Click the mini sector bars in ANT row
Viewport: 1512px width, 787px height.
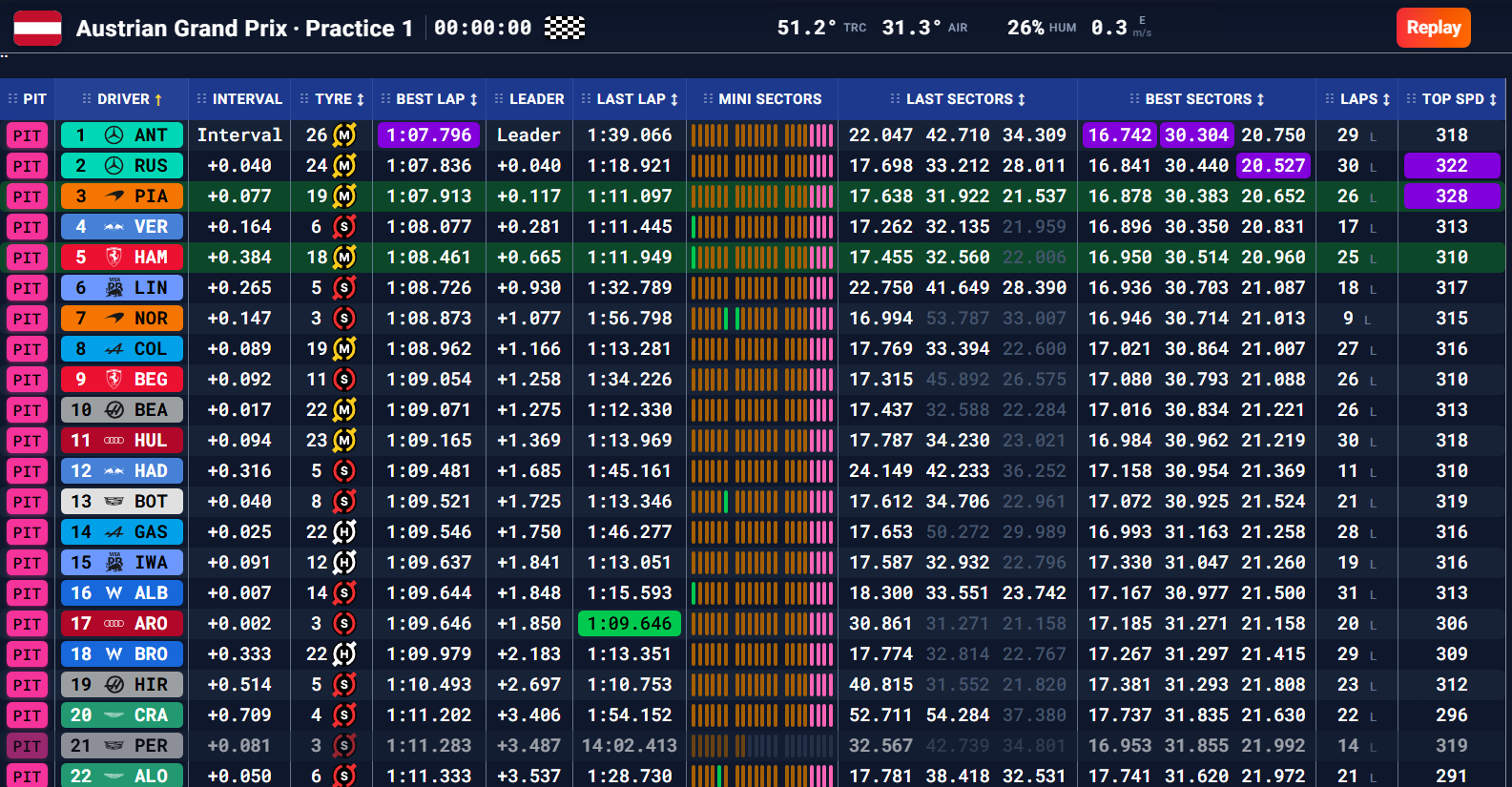[761, 135]
